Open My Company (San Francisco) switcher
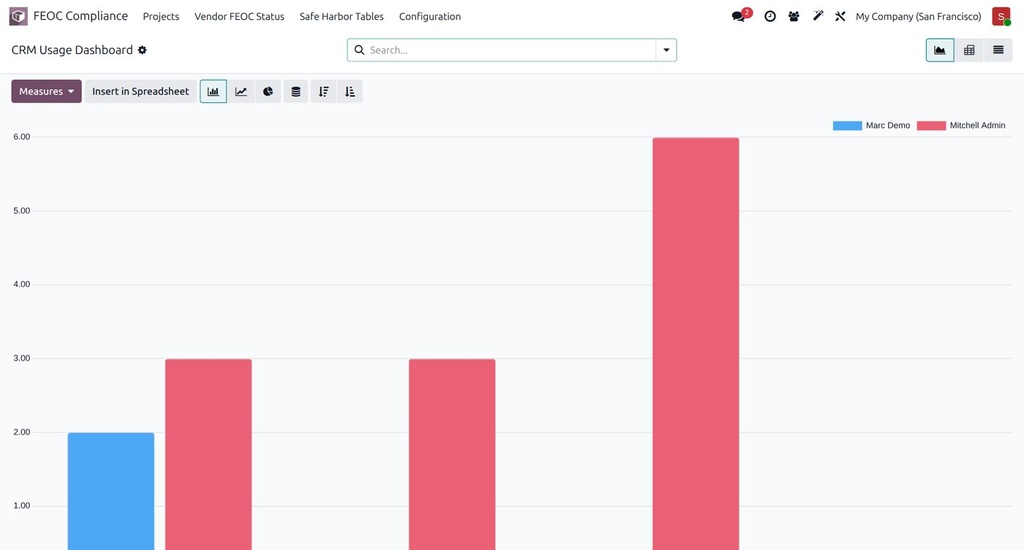Image resolution: width=1024 pixels, height=550 pixels. [918, 16]
